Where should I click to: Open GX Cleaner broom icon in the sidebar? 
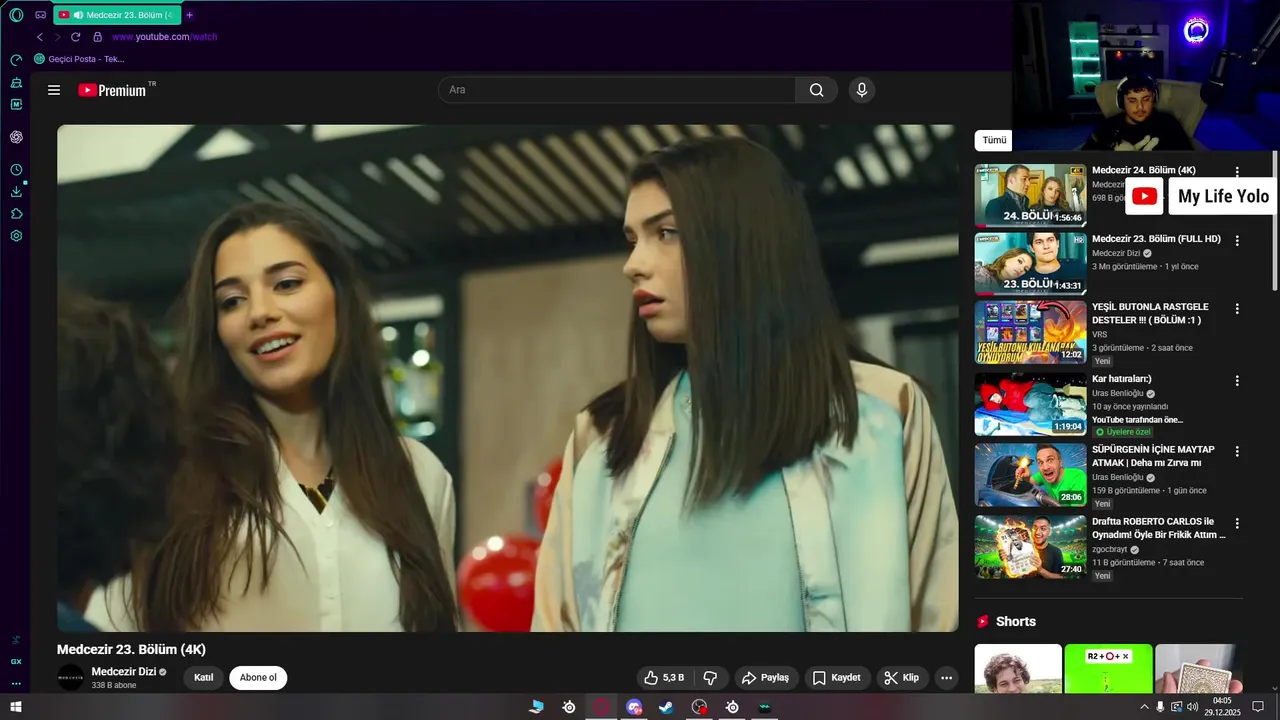16,82
